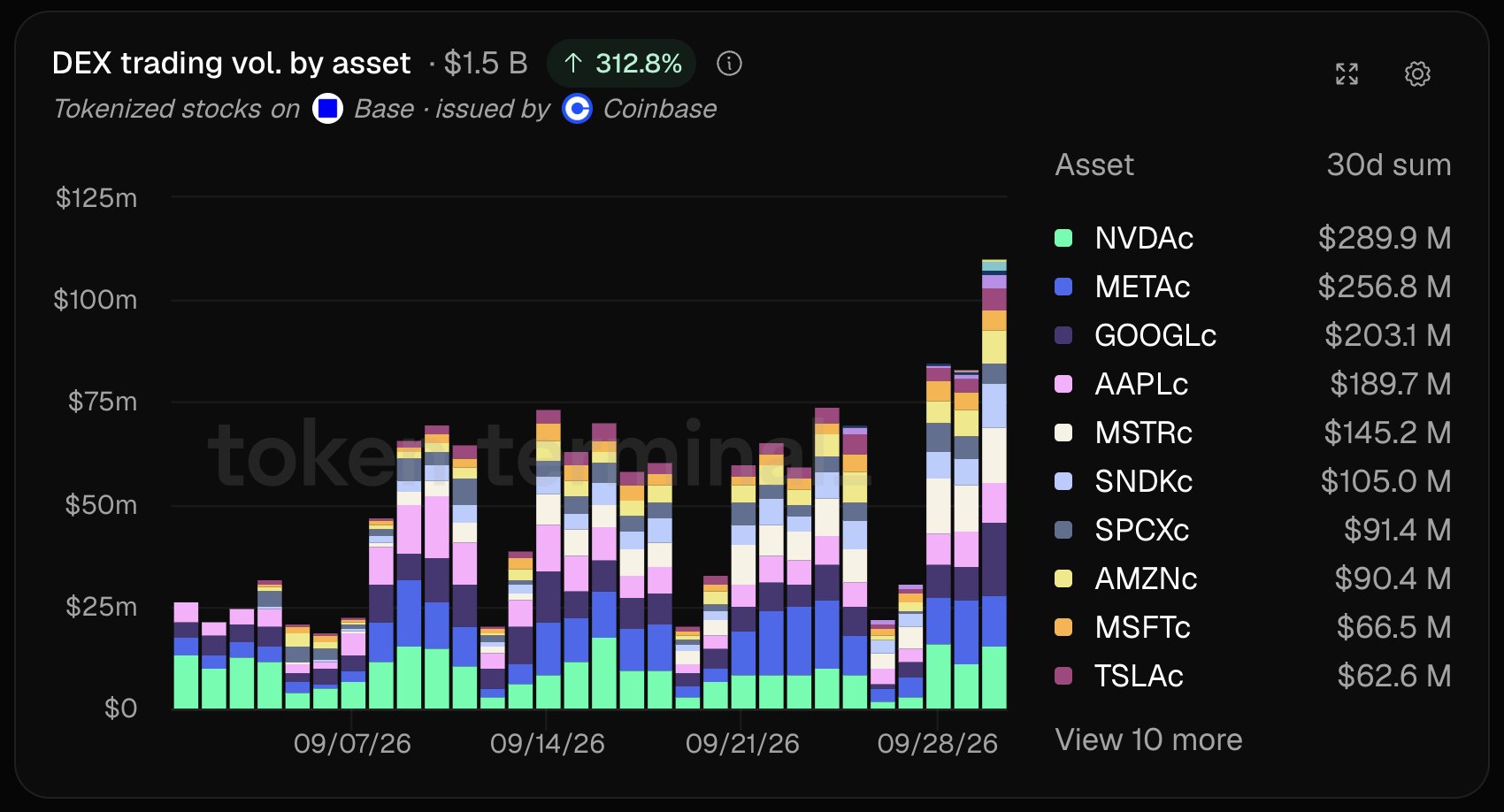1504x812 pixels.
Task: Click the AAPLc pink legend swatch
Action: coord(1063,384)
